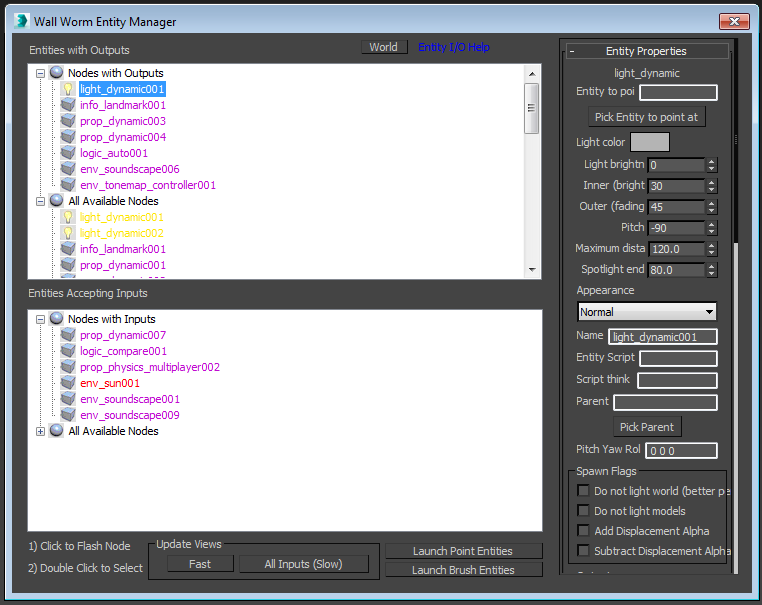Select prop_physics_multiplayer002 tree node
Screen dimensions: 762x605
click(150, 367)
